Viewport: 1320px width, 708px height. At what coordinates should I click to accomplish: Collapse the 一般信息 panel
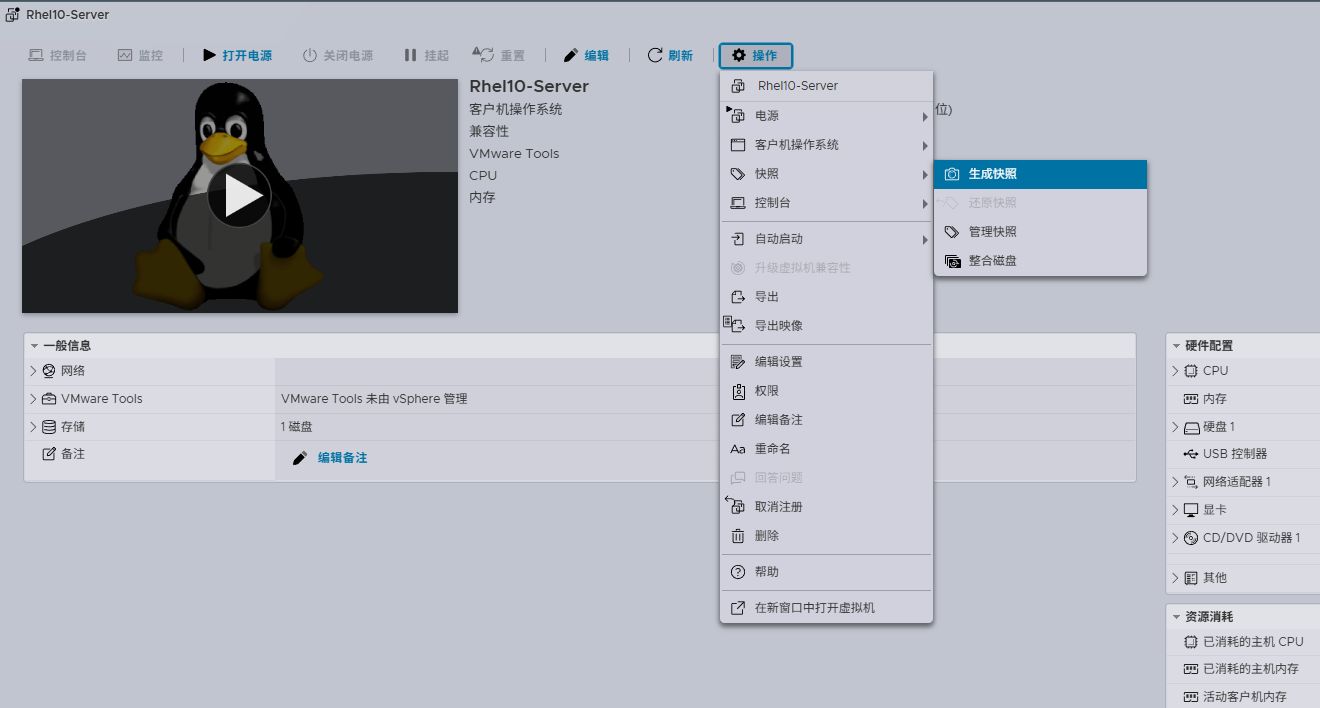[x=34, y=346]
